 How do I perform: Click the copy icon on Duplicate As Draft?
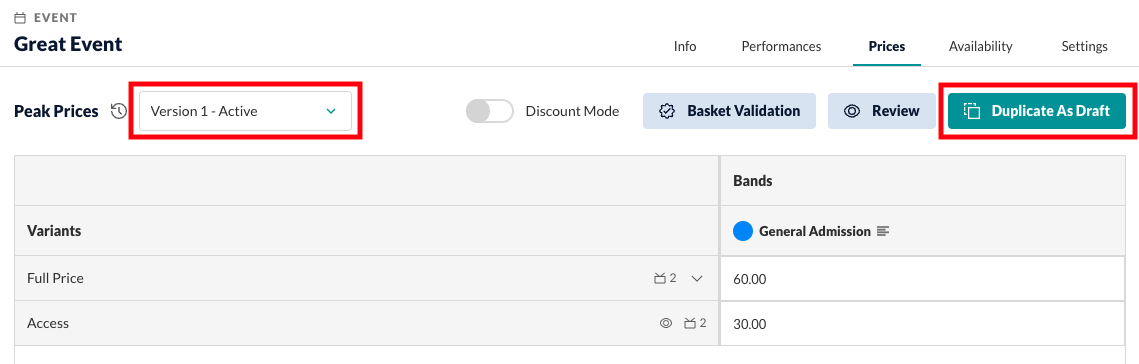pos(972,111)
